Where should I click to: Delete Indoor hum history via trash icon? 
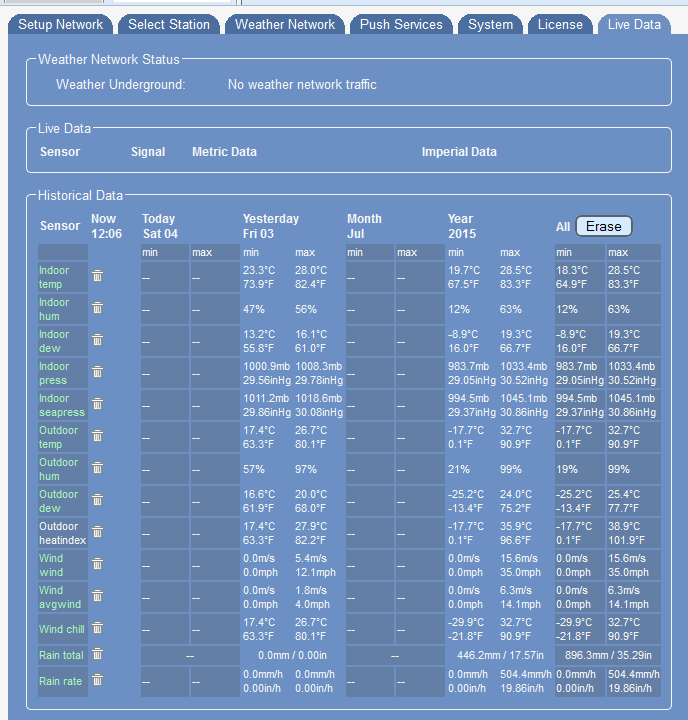pos(97,308)
